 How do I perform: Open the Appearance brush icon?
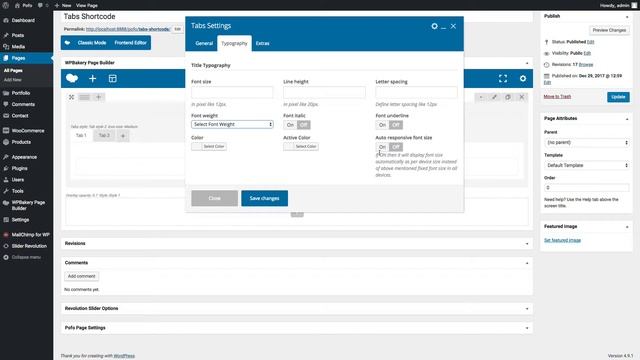(6, 157)
